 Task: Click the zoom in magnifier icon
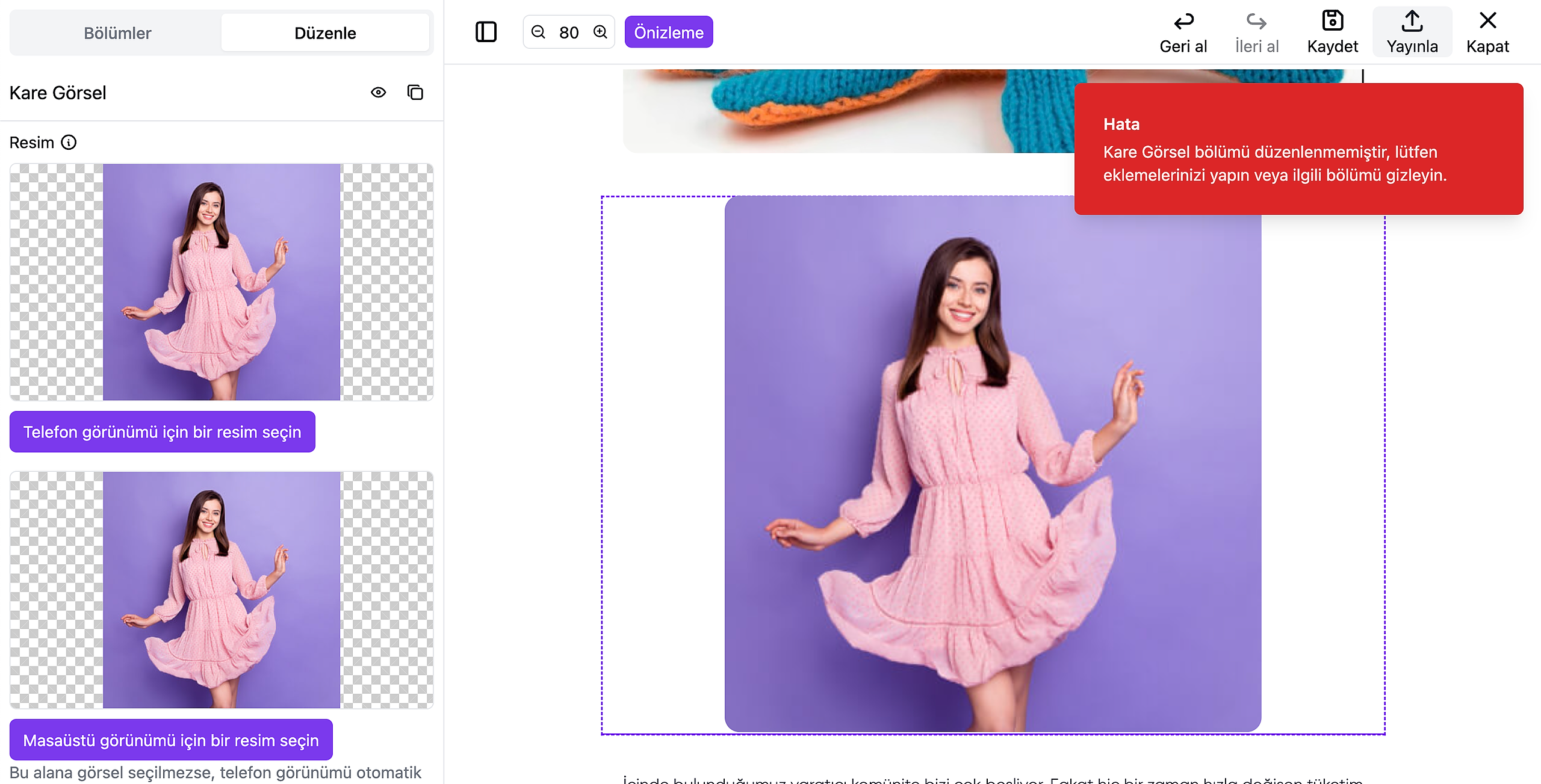(600, 32)
